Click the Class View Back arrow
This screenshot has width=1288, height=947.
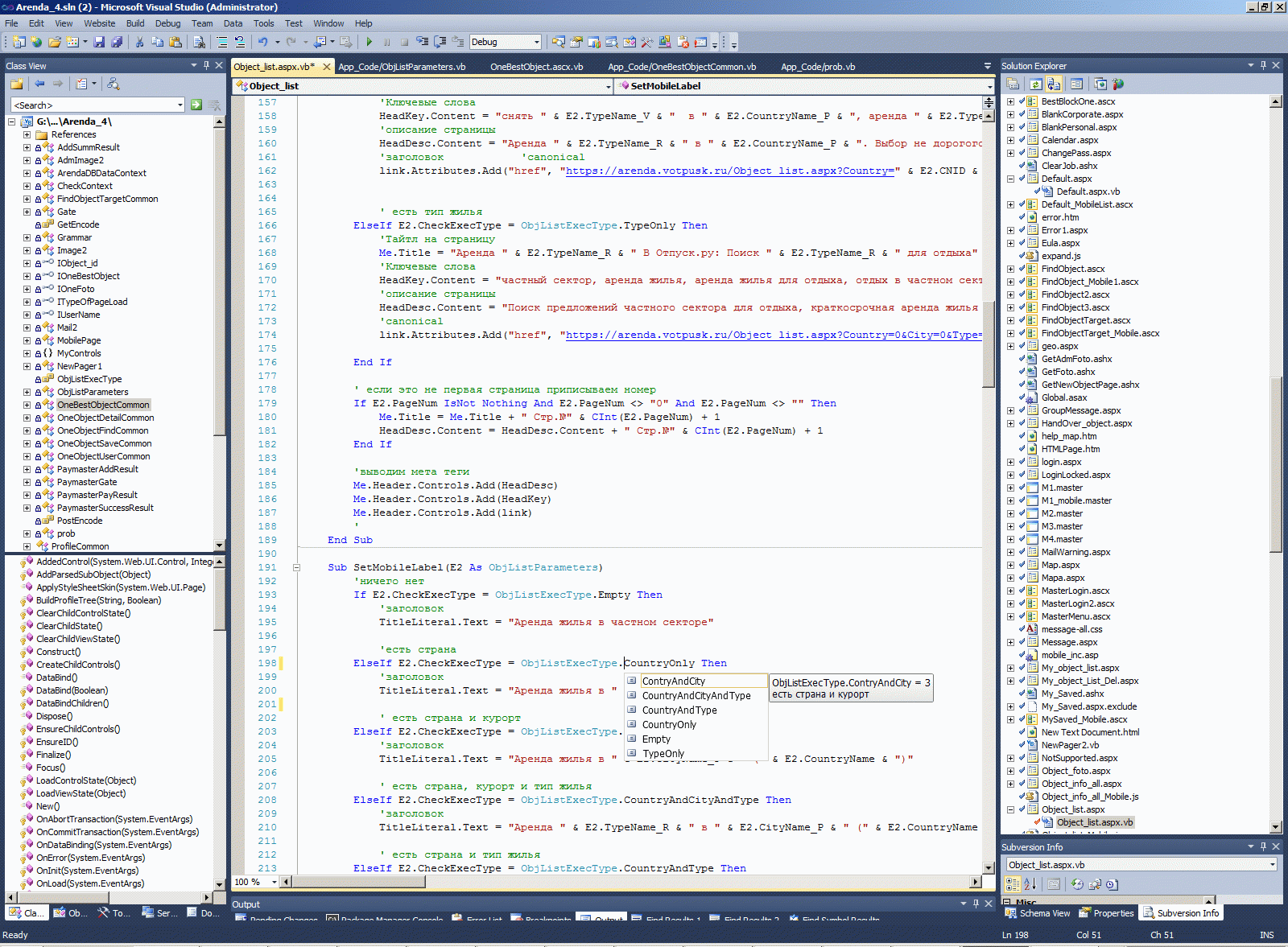coord(39,84)
